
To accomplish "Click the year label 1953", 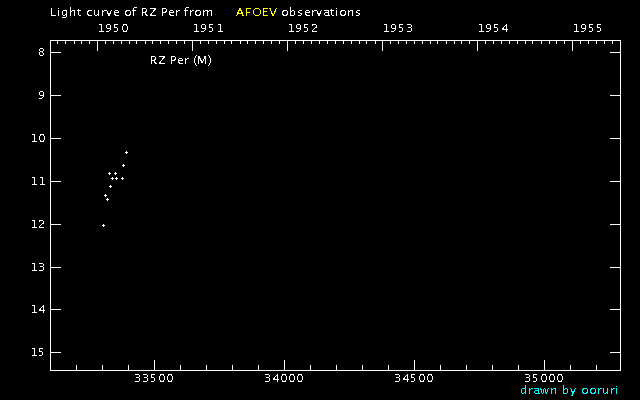I will coord(398,28).
